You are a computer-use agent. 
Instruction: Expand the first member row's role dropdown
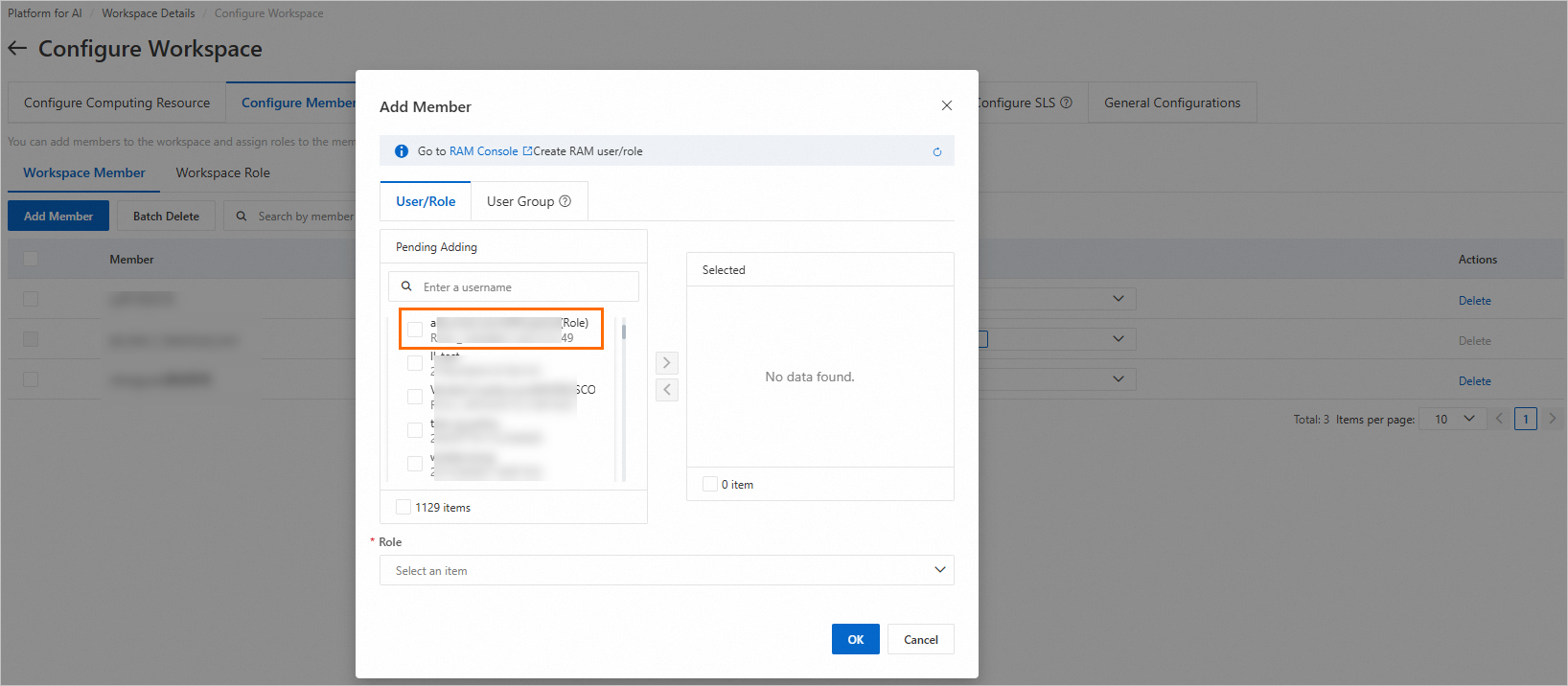coord(1118,299)
